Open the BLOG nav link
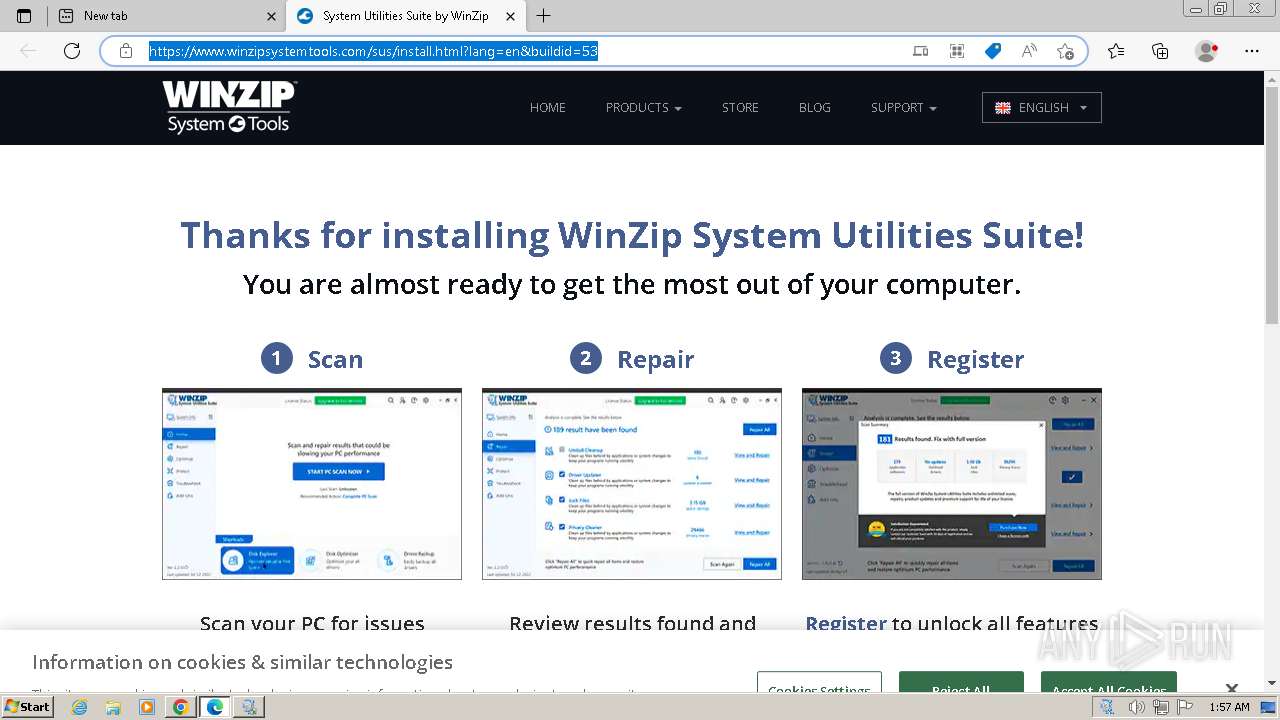 click(x=814, y=107)
